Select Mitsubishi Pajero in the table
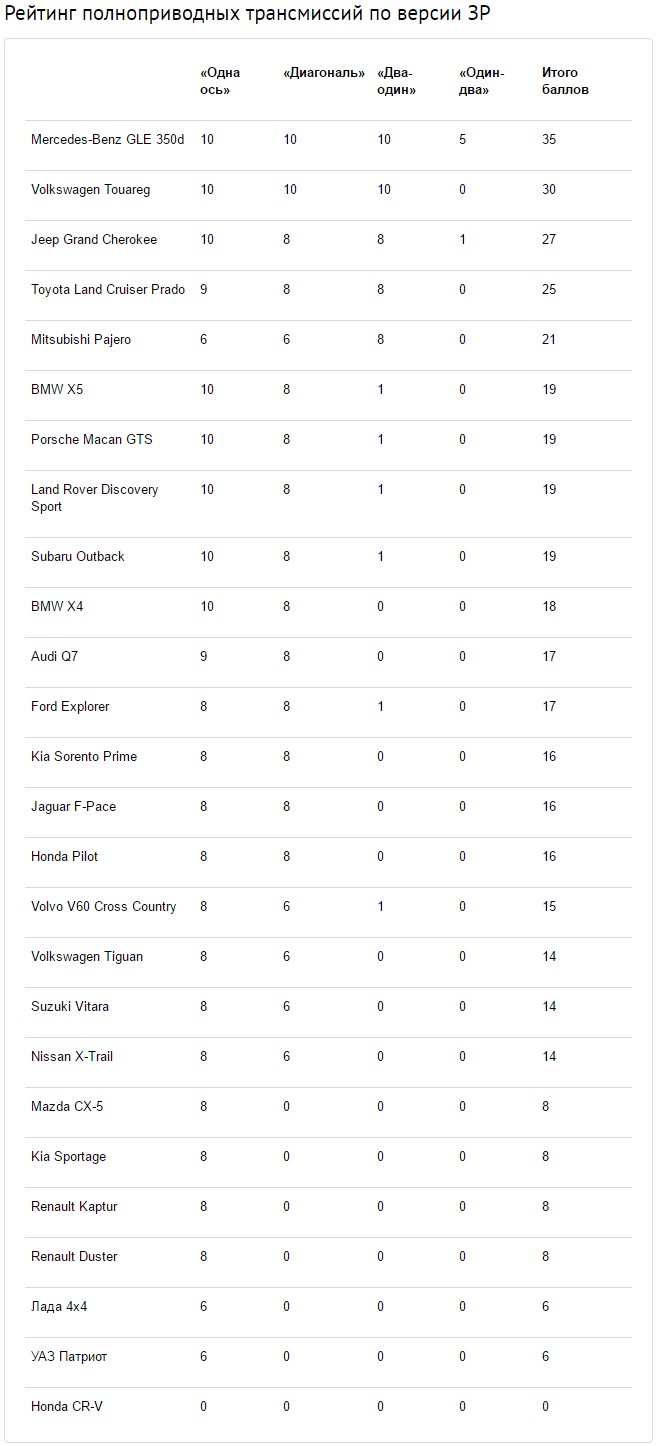 81,340
